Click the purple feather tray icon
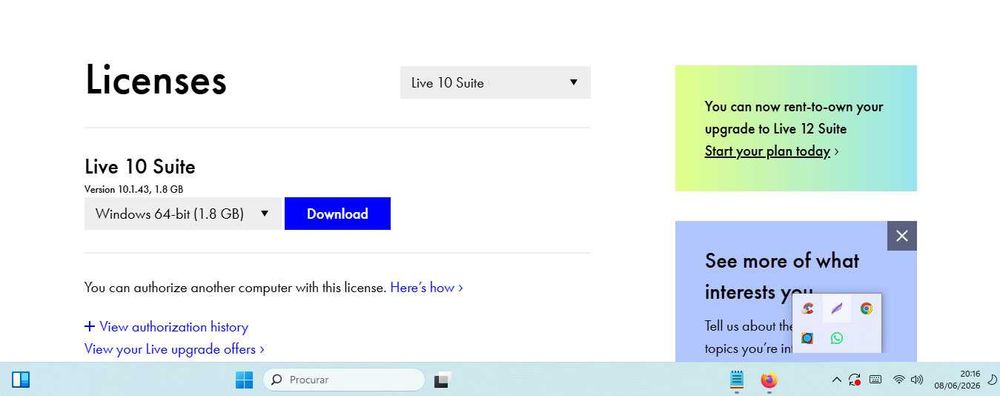Viewport: 1000px width, 396px height. [x=837, y=309]
